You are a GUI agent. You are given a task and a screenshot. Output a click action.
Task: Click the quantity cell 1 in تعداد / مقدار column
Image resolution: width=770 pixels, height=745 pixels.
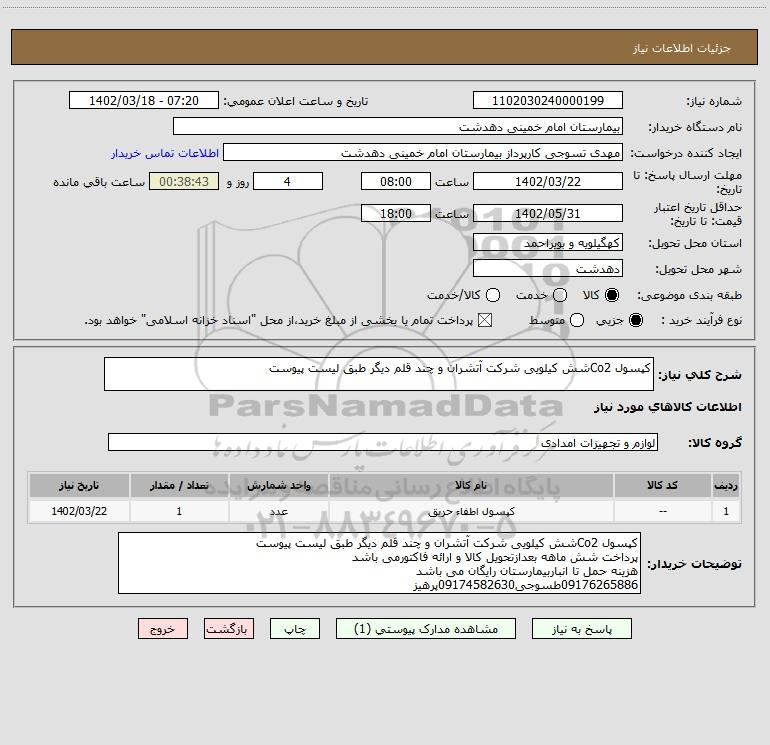[179, 511]
